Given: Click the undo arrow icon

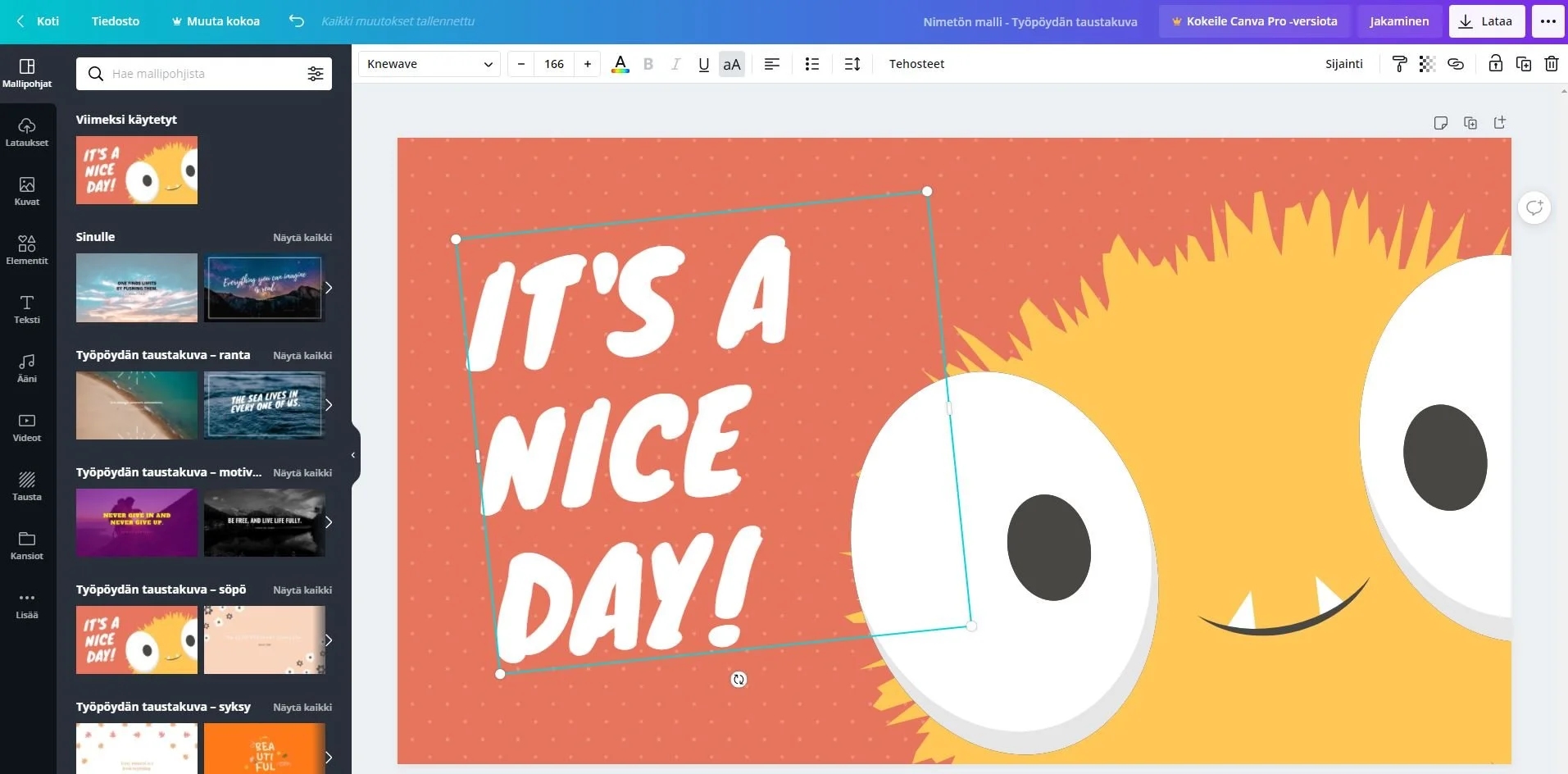Looking at the screenshot, I should tap(297, 21).
